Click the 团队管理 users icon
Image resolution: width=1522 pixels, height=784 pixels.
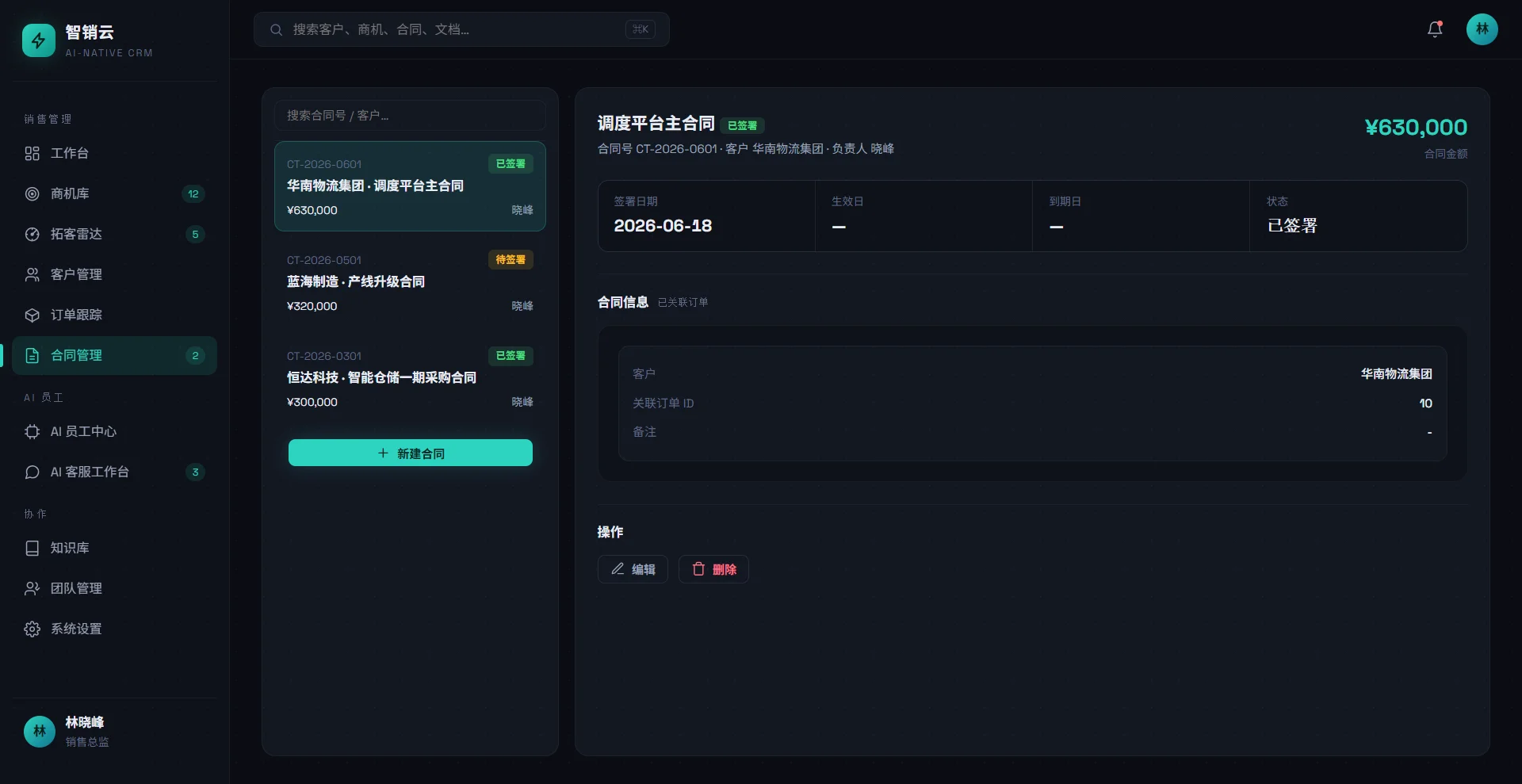pyautogui.click(x=32, y=588)
